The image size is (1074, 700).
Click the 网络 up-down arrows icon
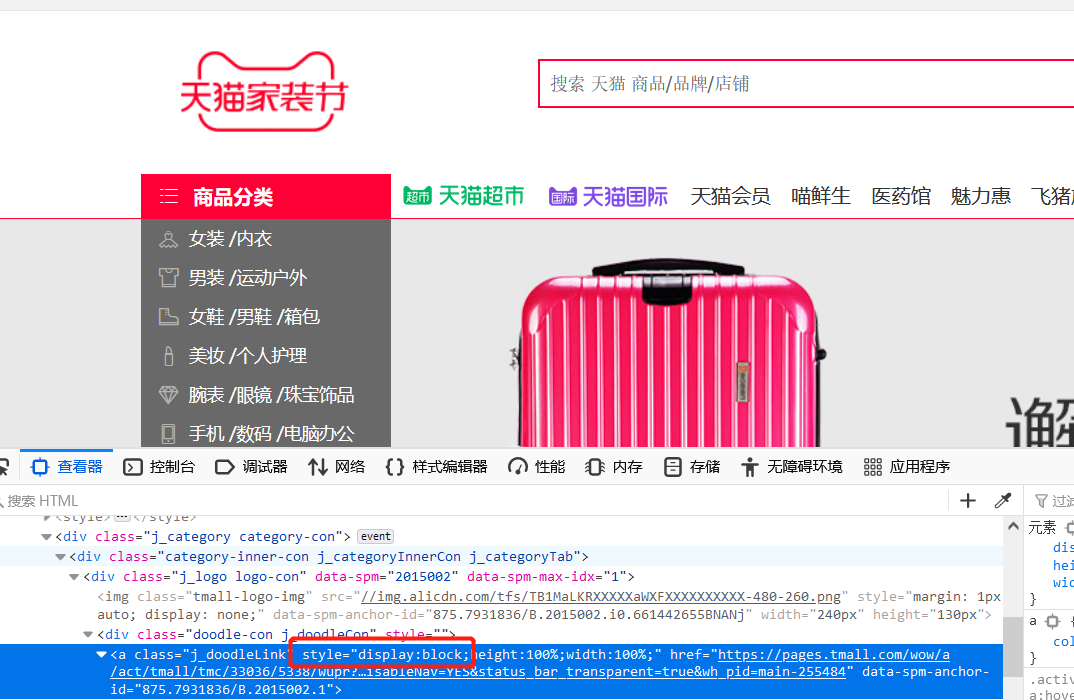317,467
